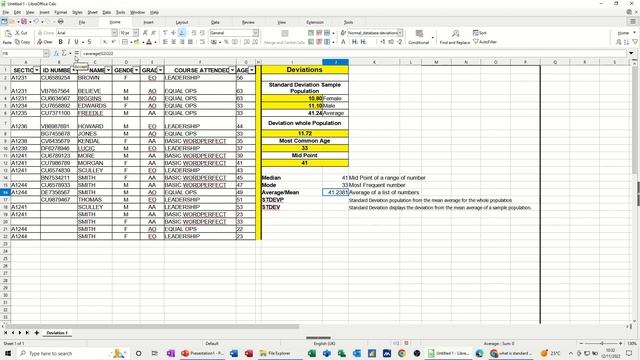Screen dimensions: 640x360
Task: Expand the formula bar
Action: coord(631,53)
